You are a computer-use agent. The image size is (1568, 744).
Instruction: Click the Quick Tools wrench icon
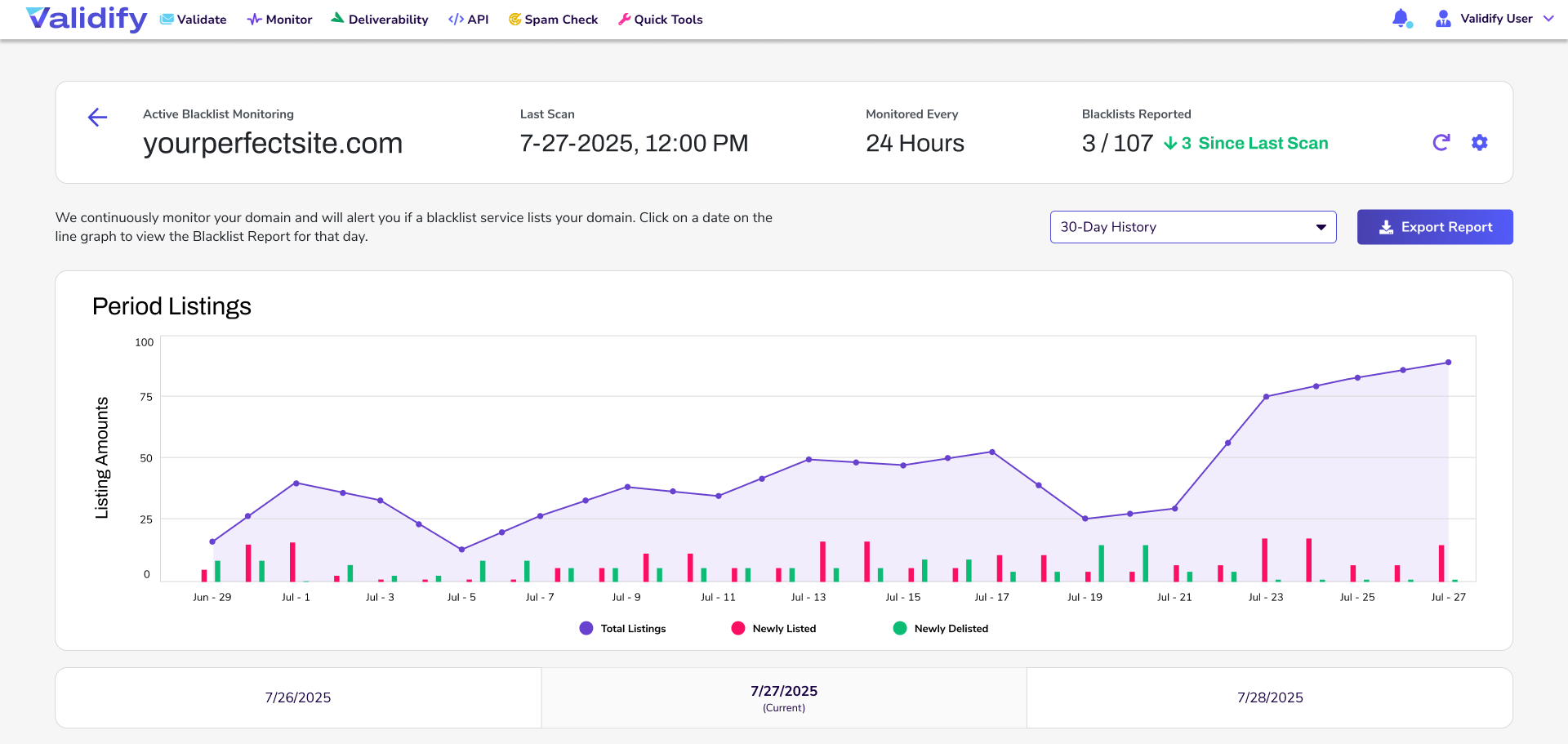624,19
